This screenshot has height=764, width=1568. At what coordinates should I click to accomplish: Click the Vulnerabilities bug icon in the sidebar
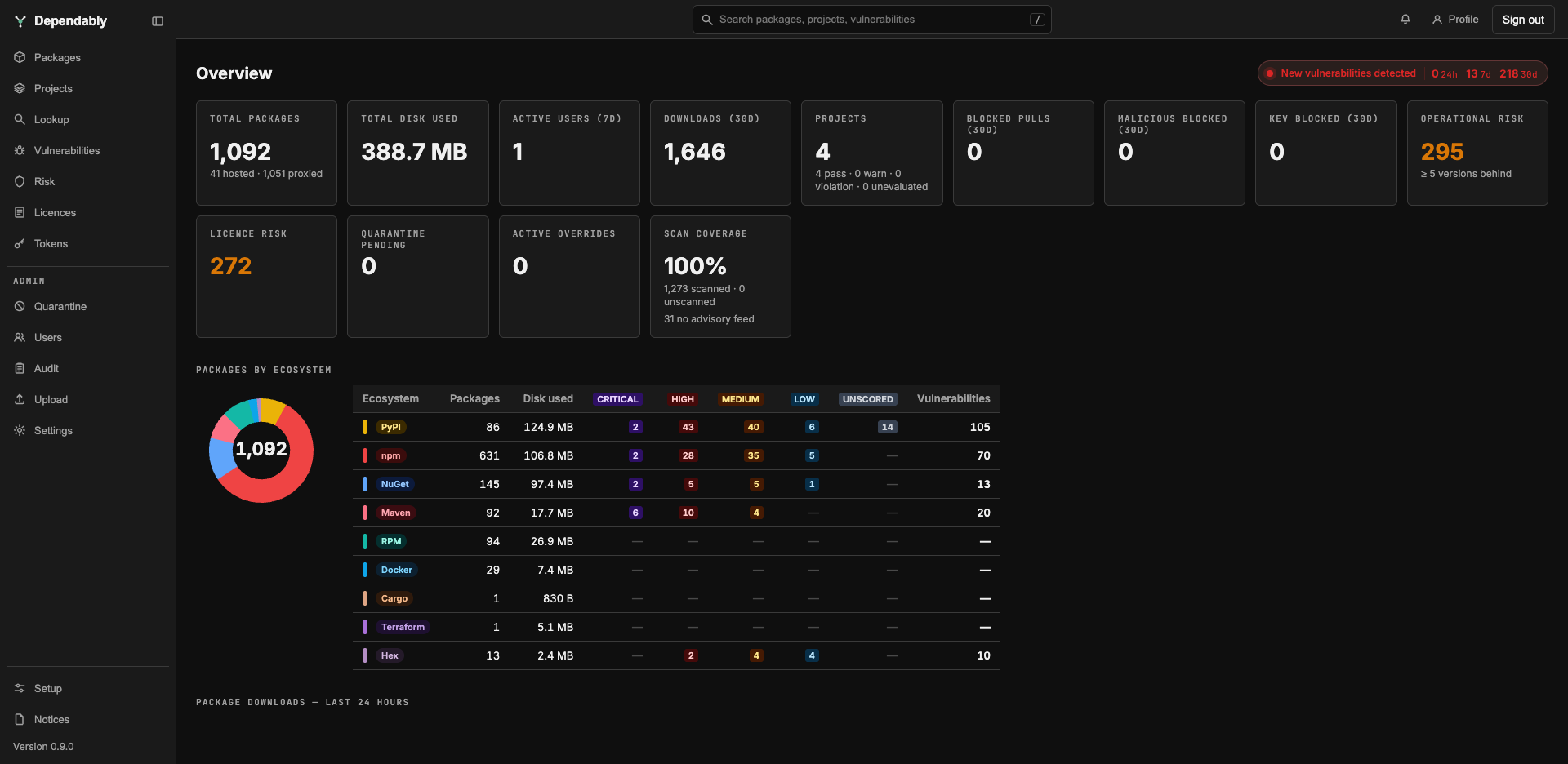(x=20, y=150)
